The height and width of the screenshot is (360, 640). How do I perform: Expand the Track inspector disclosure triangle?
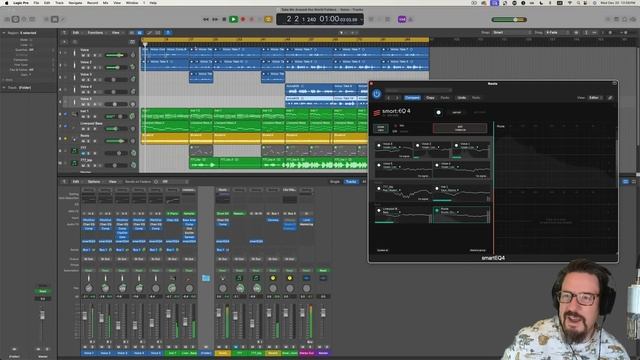tap(4, 87)
